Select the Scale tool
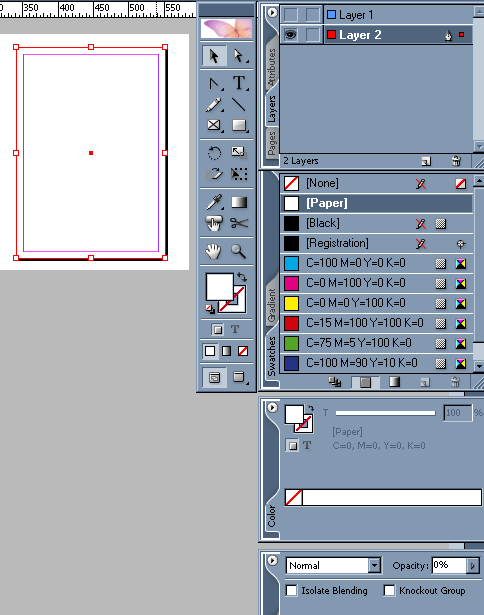Viewport: 484px width, 615px height. tap(239, 153)
